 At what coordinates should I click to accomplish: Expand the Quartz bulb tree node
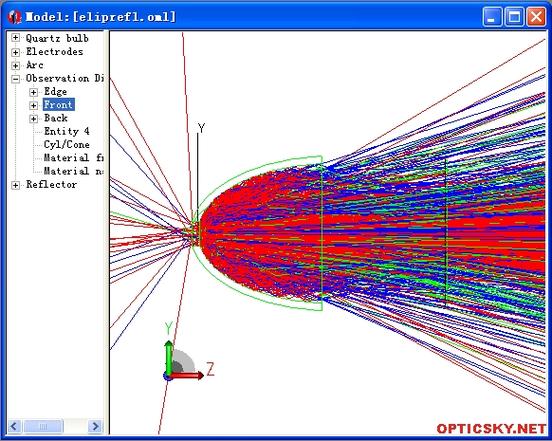[x=15, y=38]
